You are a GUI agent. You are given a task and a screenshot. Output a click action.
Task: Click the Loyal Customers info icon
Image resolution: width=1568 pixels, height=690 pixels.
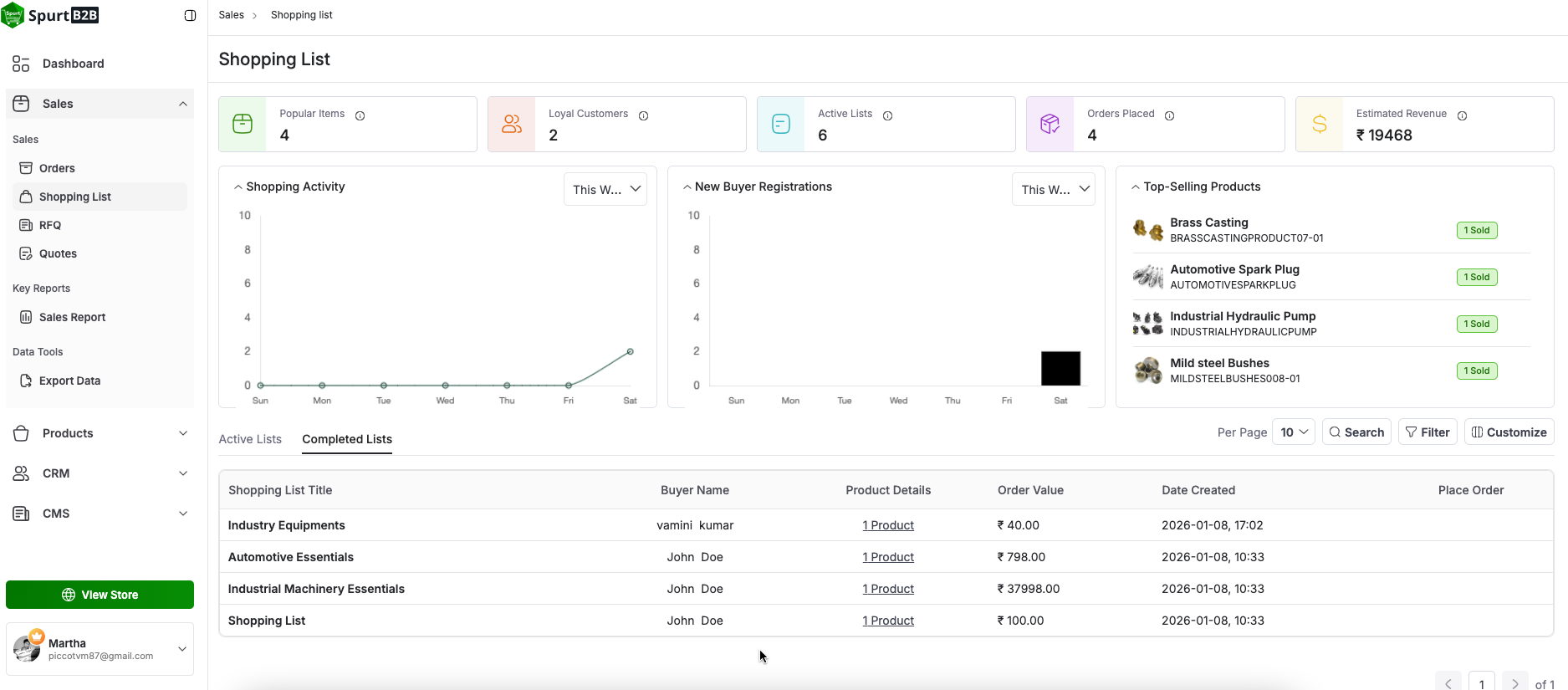click(643, 115)
